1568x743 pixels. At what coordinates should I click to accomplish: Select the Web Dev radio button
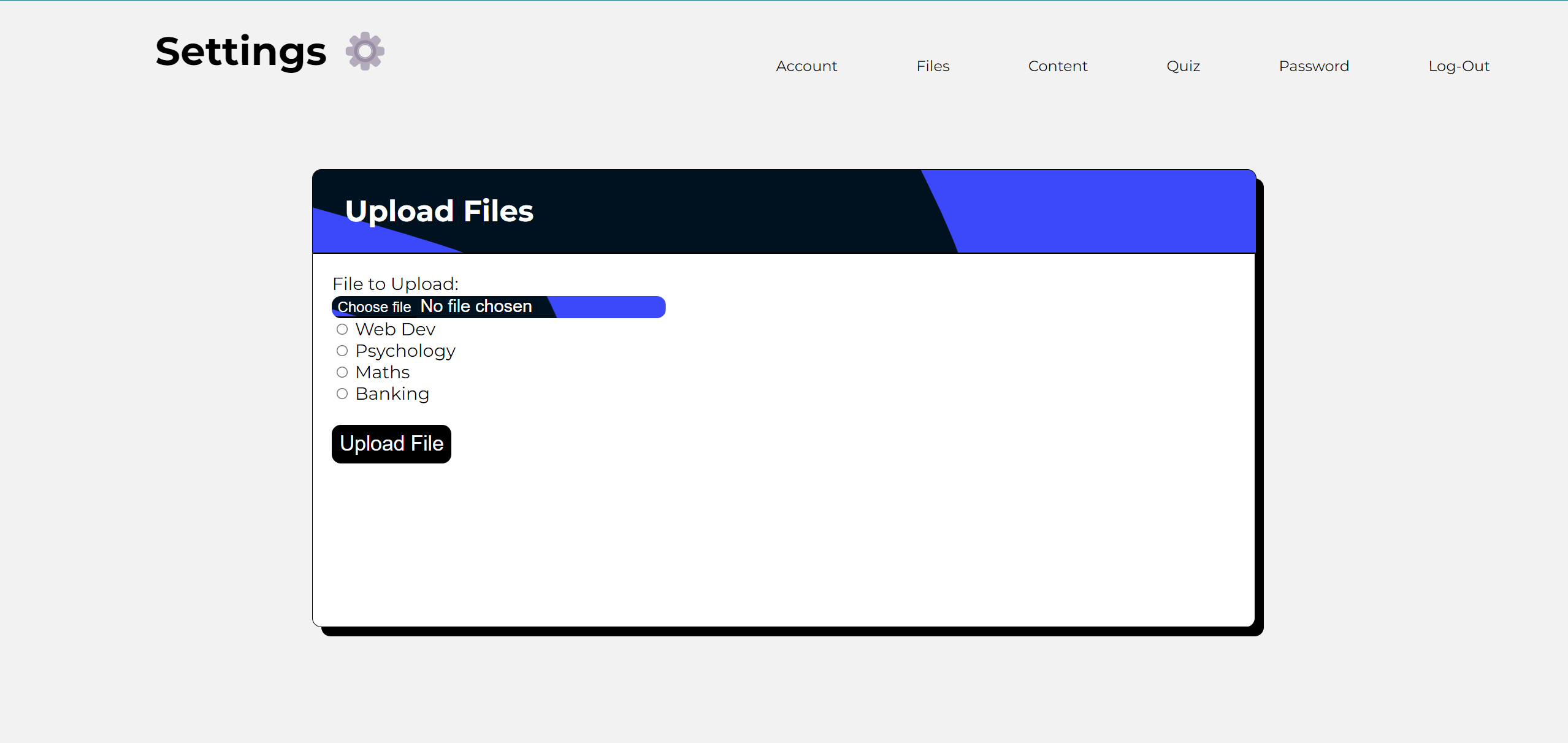pos(342,329)
